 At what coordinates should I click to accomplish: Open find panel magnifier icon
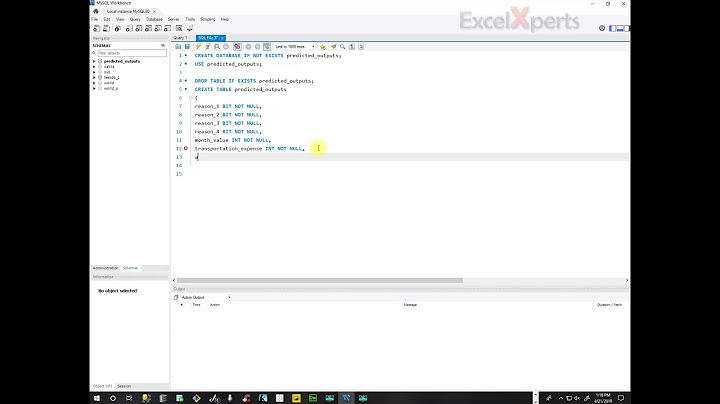click(343, 47)
